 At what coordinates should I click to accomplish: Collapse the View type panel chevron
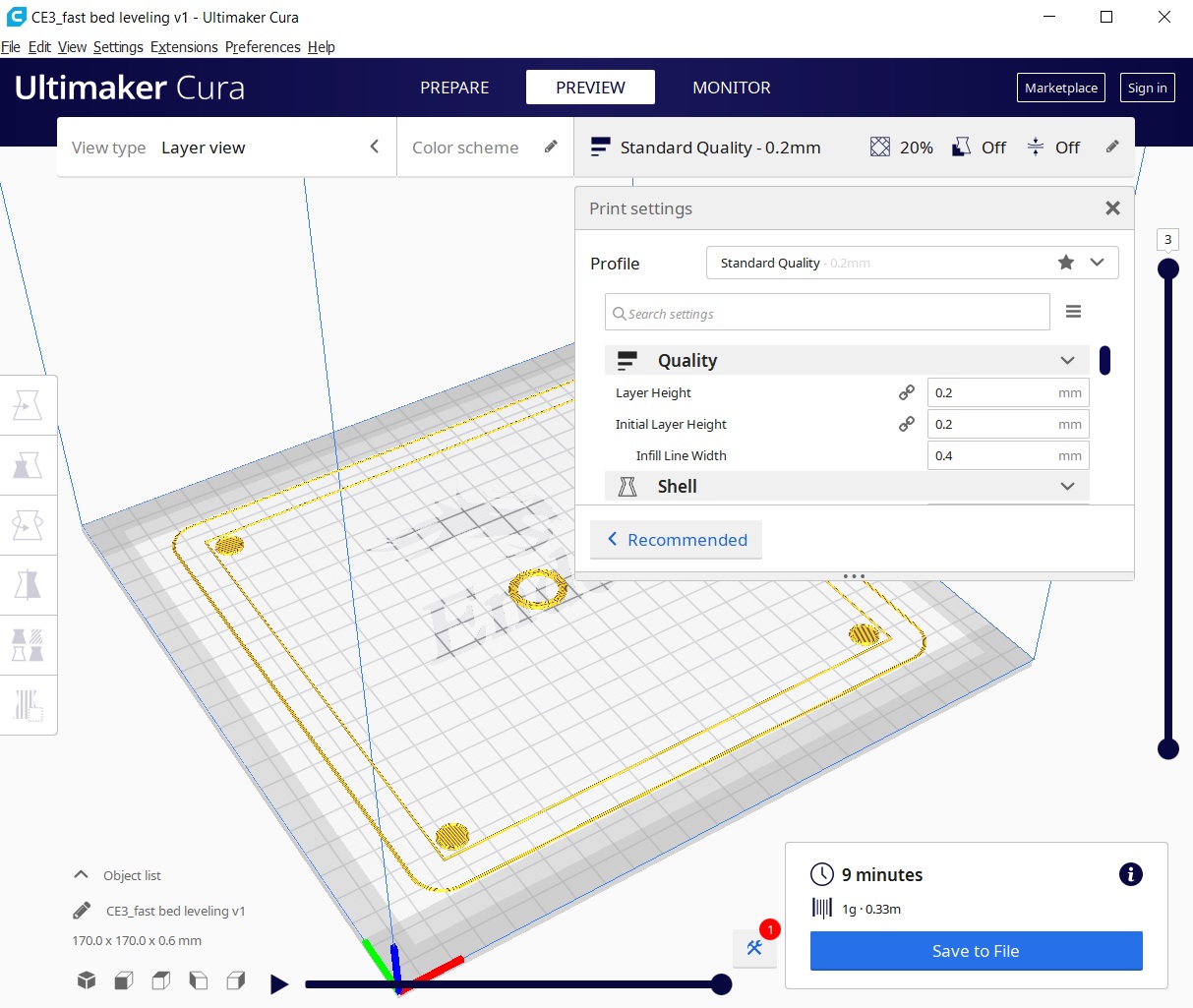pos(375,147)
